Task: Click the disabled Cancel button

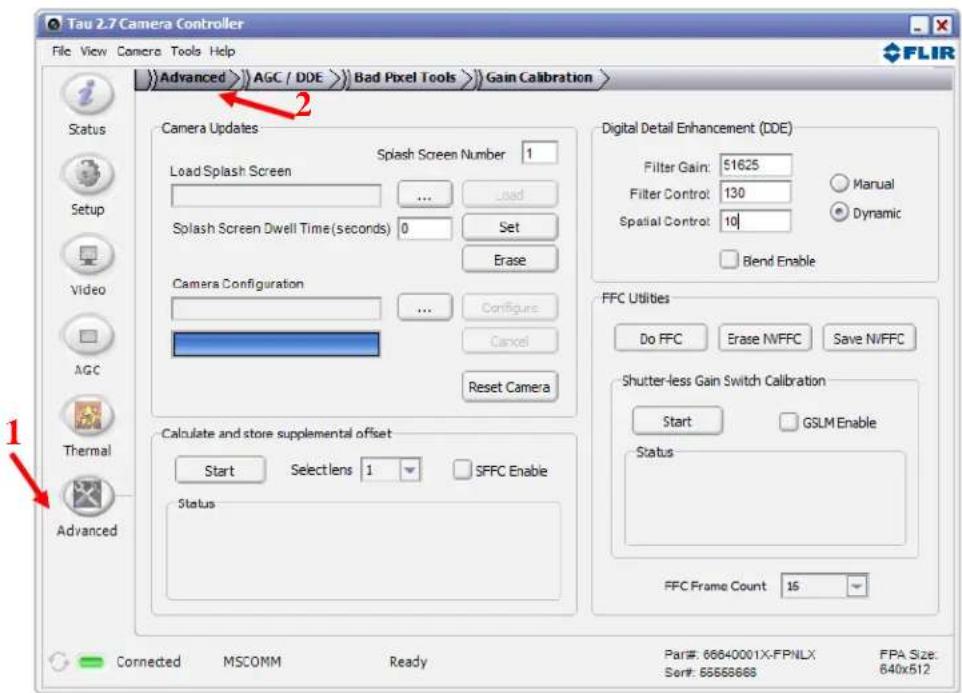Action: click(509, 340)
